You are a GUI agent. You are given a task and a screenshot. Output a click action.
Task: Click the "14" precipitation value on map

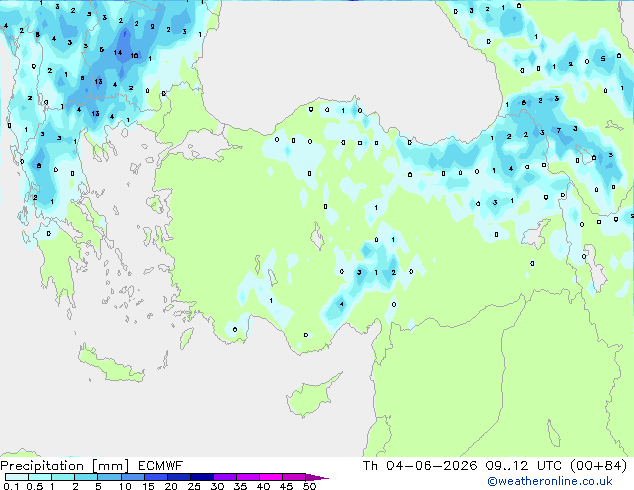pyautogui.click(x=118, y=53)
